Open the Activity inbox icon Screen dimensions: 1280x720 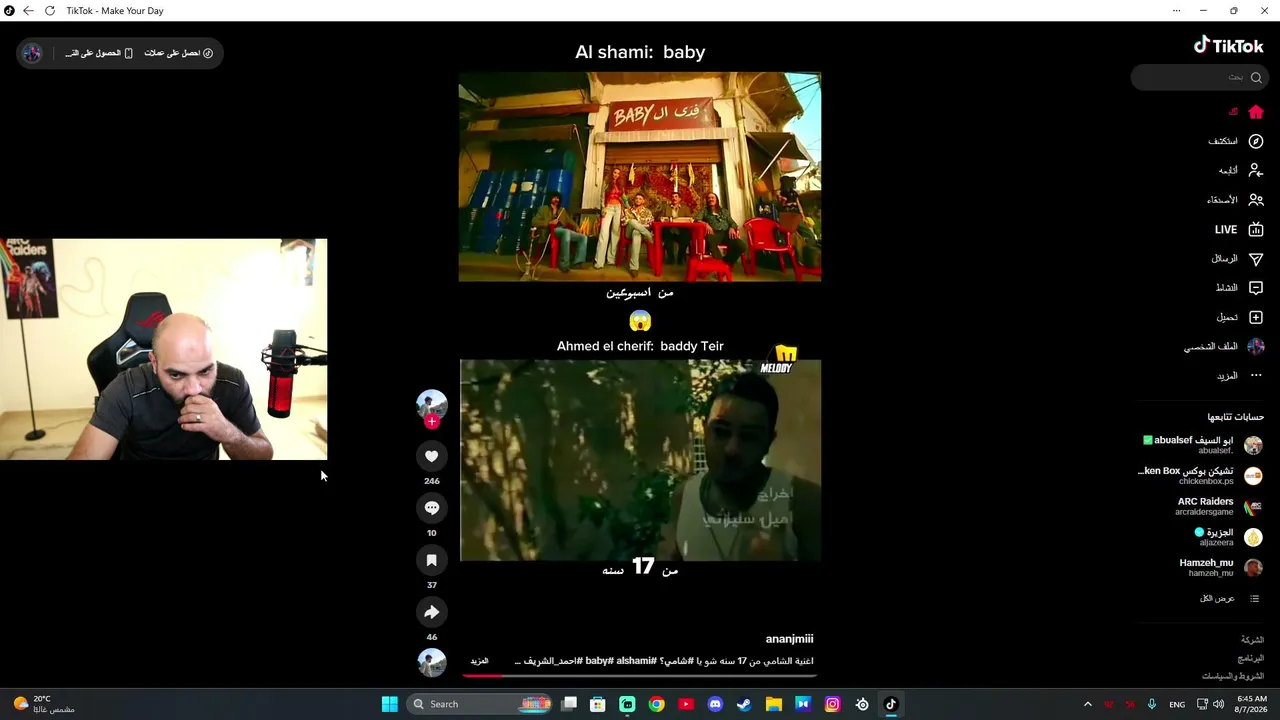click(x=1256, y=288)
